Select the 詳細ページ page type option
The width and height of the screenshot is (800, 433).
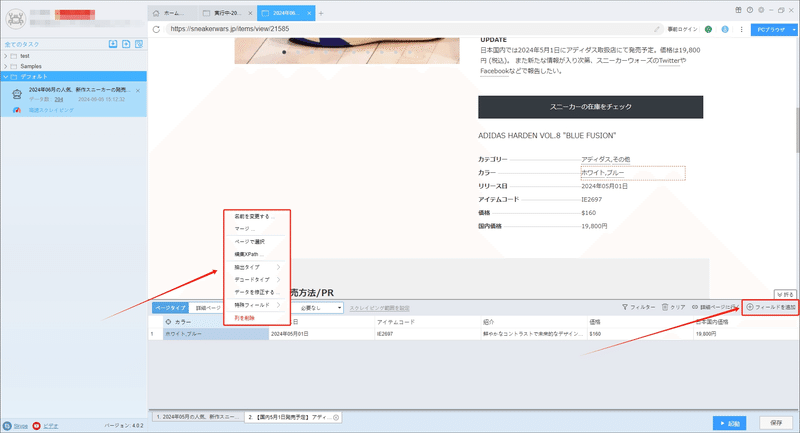pos(208,308)
